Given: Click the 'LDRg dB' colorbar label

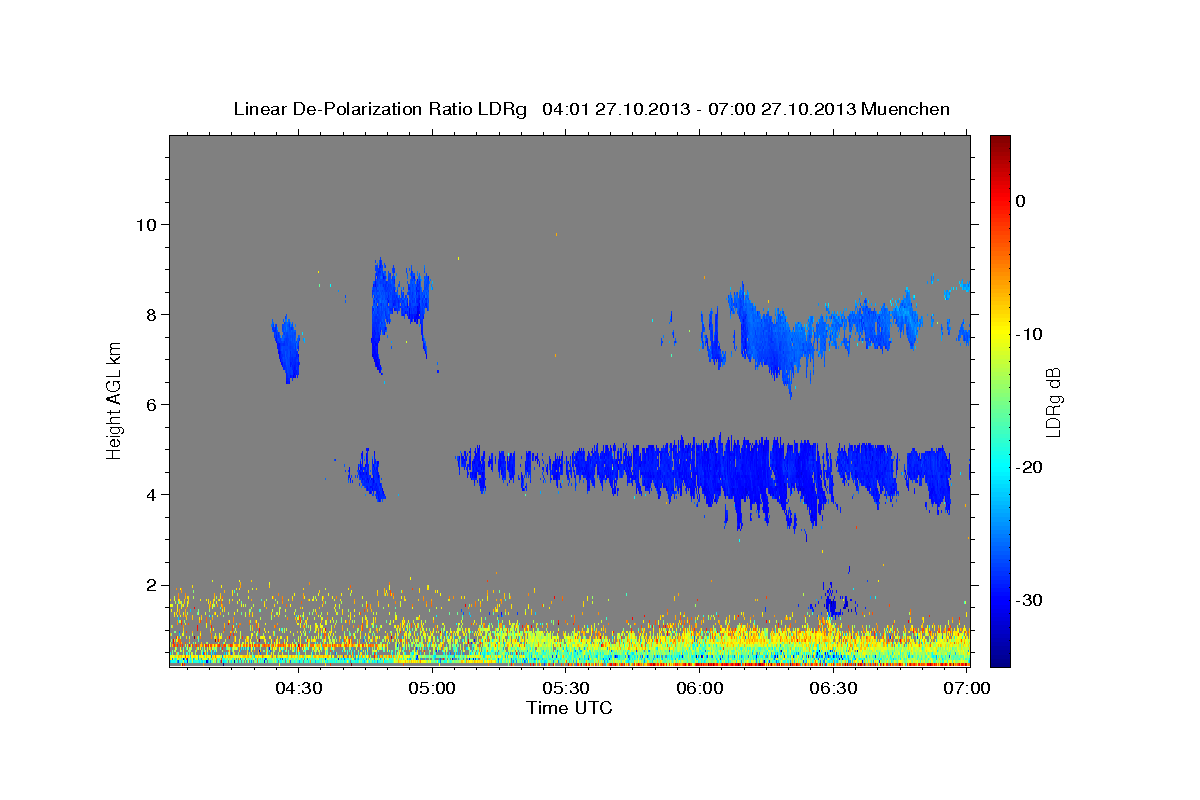Looking at the screenshot, I should point(1053,402).
